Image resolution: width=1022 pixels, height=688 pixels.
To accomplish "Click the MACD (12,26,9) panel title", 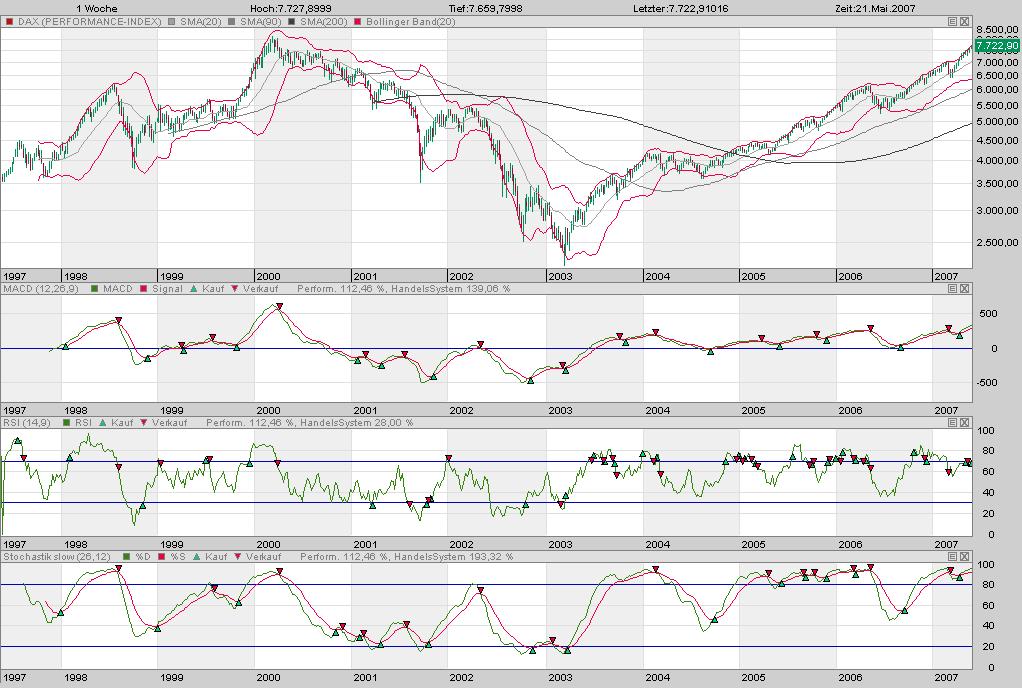I will [40, 289].
